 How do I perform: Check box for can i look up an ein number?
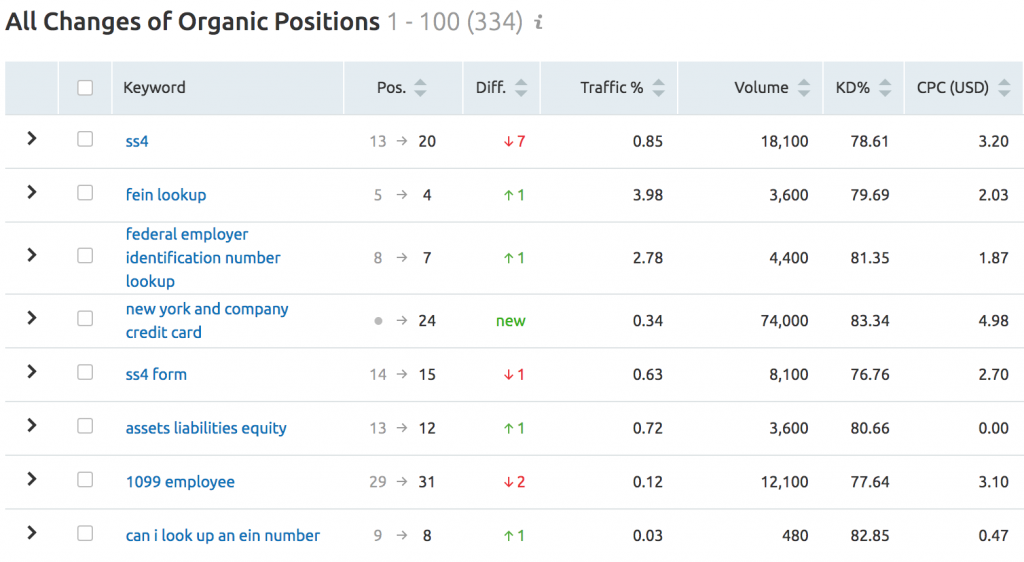pyautogui.click(x=85, y=533)
